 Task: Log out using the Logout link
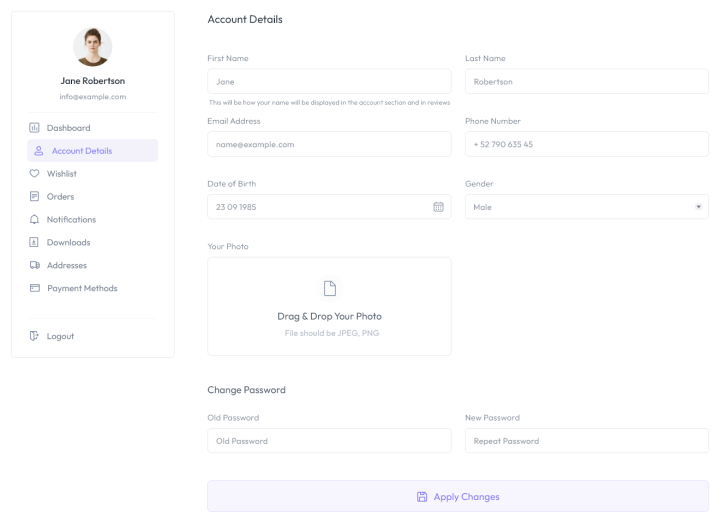(x=60, y=336)
